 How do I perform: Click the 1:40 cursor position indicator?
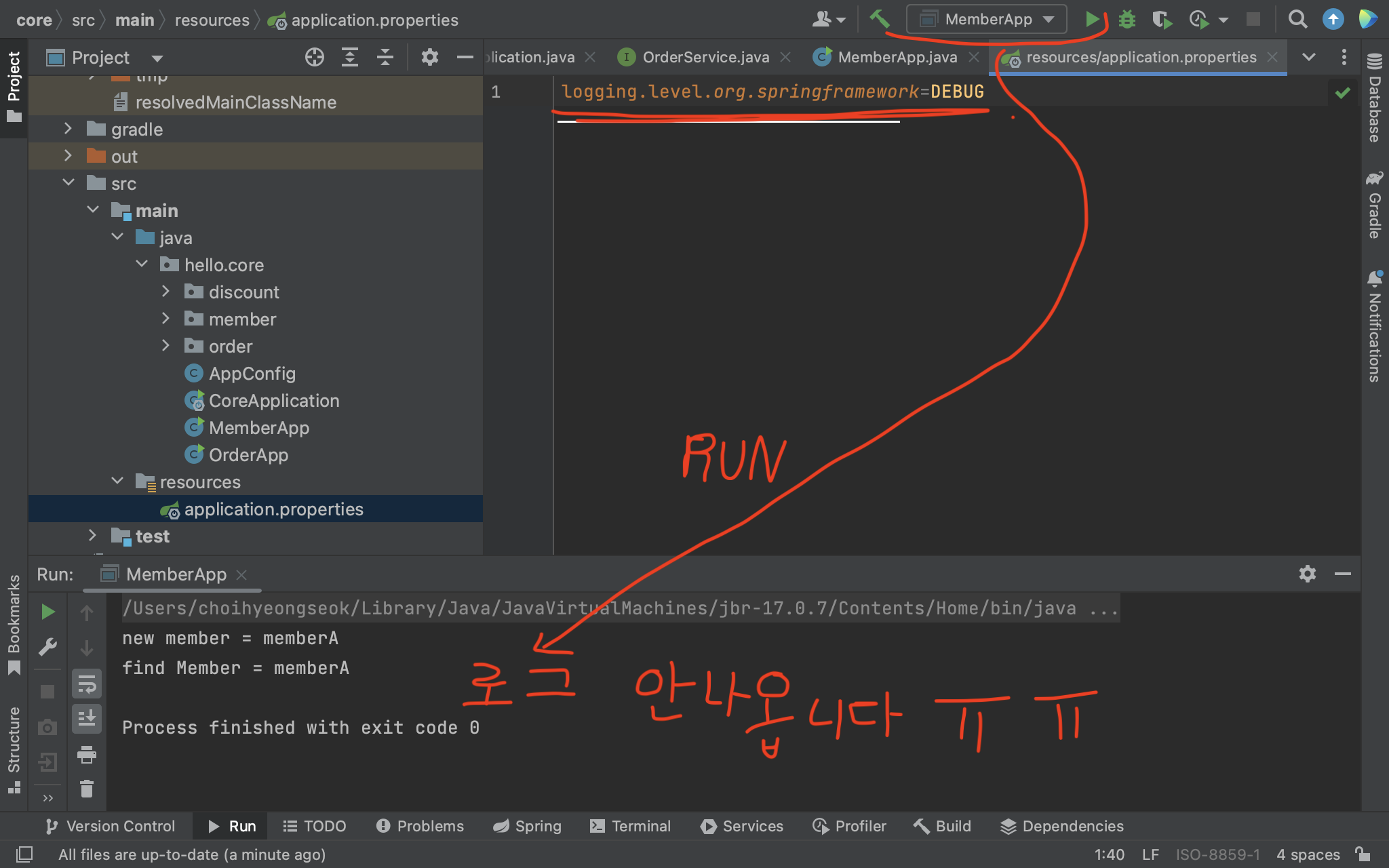[1110, 854]
